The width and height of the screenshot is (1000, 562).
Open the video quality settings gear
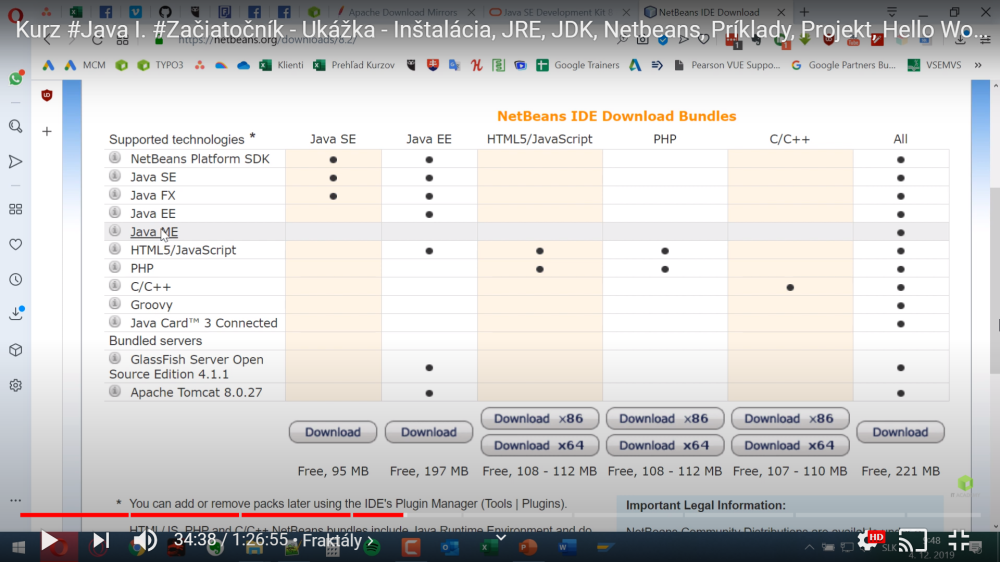(x=867, y=541)
